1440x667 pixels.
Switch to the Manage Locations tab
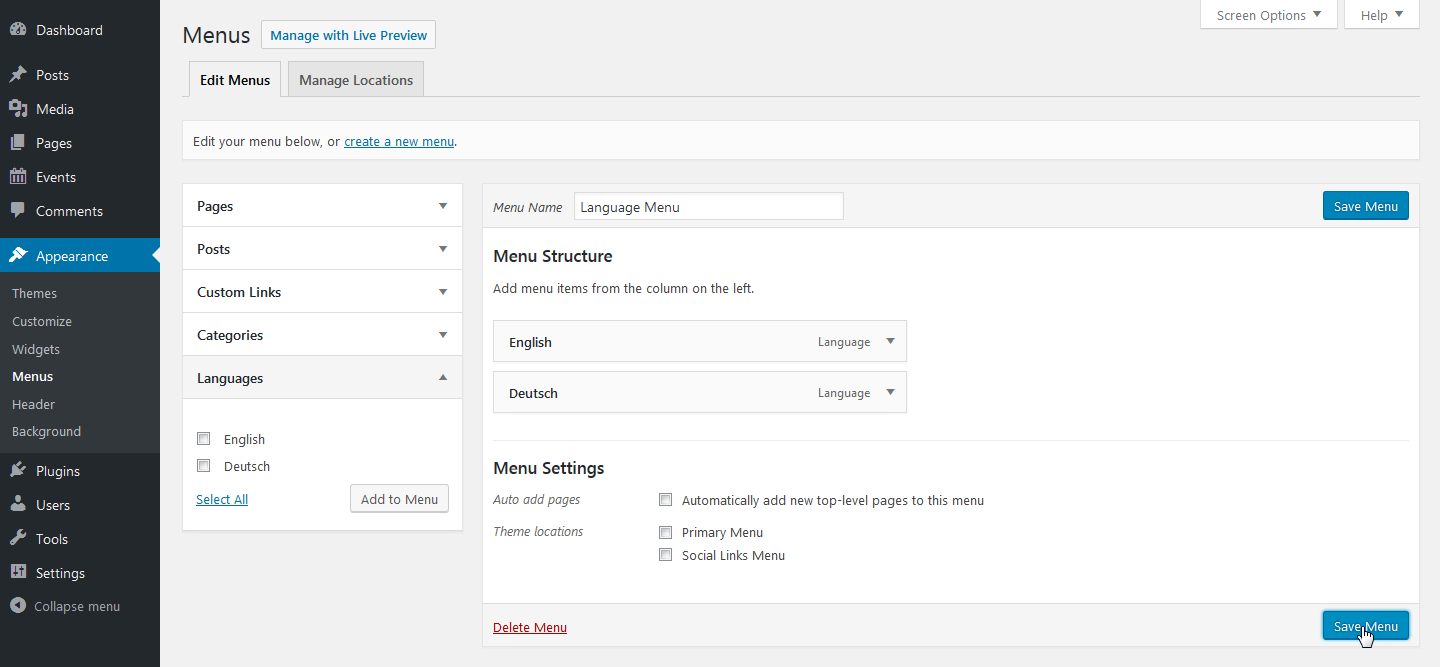356,80
